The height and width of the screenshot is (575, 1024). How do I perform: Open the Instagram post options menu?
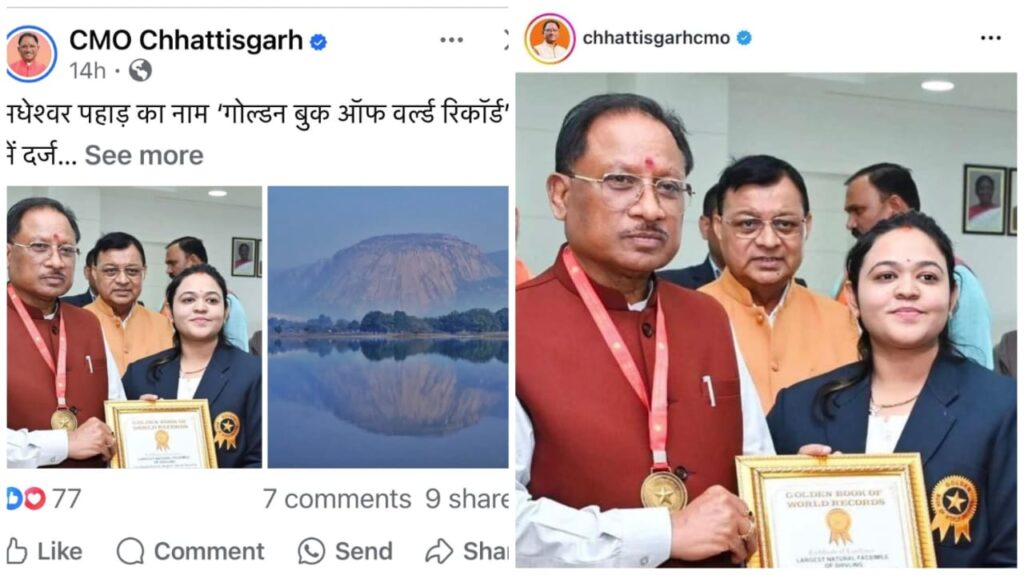point(991,38)
